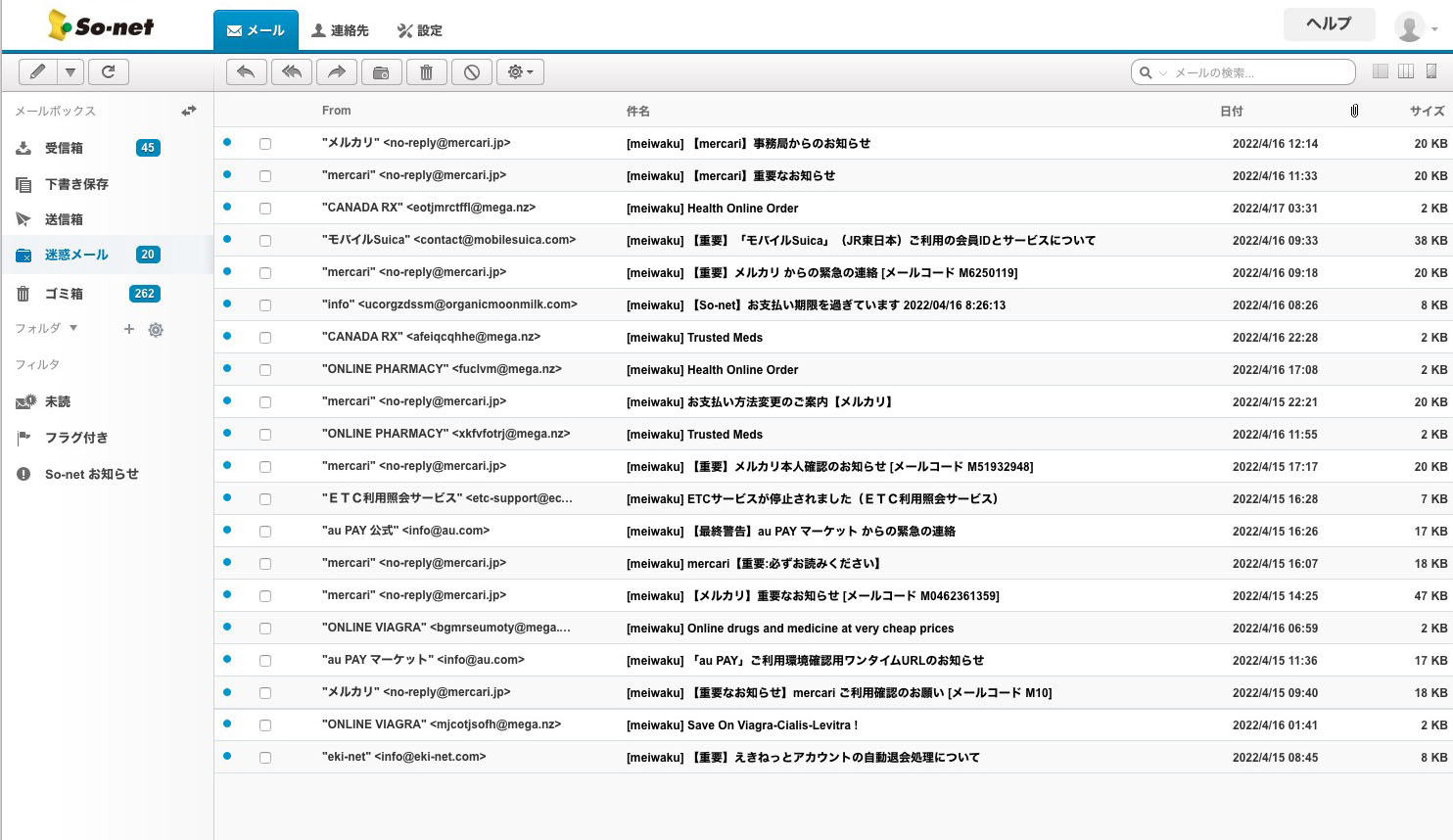This screenshot has width=1453, height=840.
Task: Check the organicmoonmilk mail checkbox
Action: (x=265, y=305)
